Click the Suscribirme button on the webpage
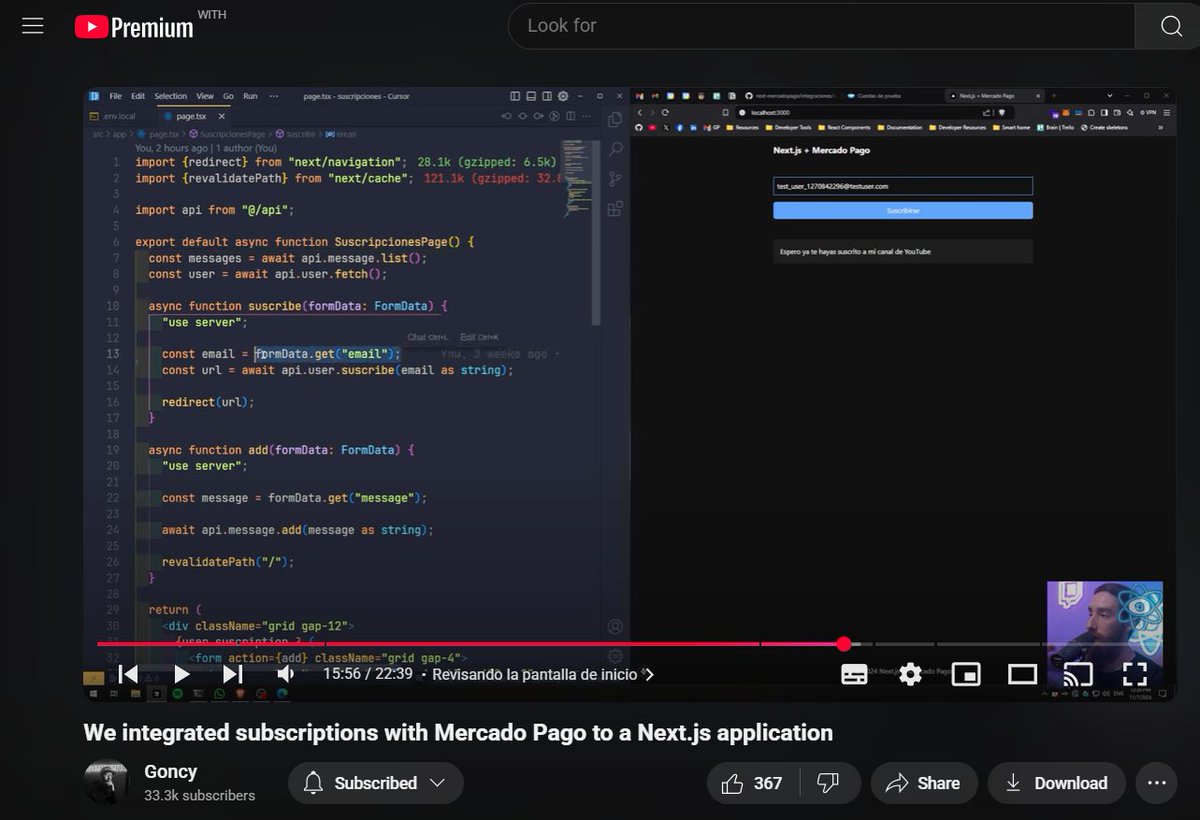The width and height of the screenshot is (1200, 820). 902,210
